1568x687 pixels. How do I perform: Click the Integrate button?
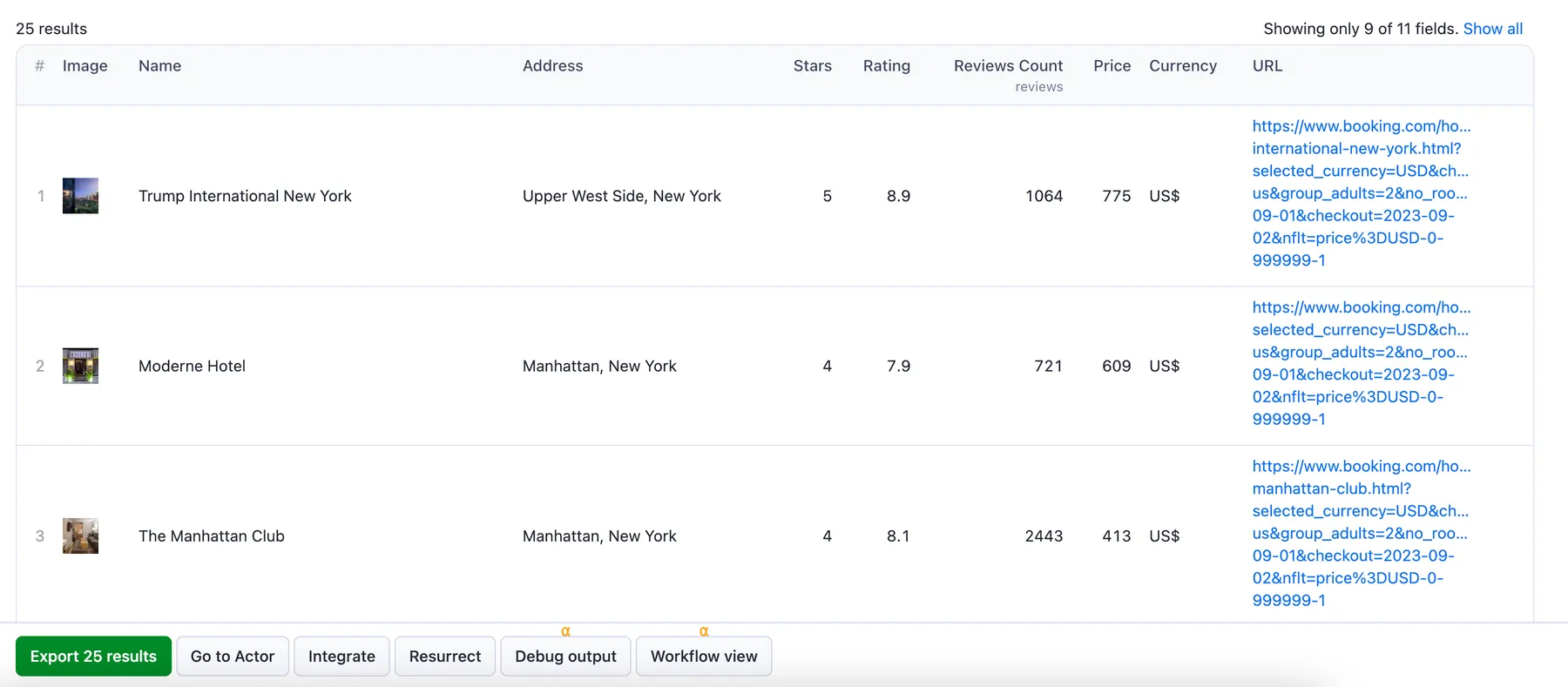pyautogui.click(x=341, y=657)
